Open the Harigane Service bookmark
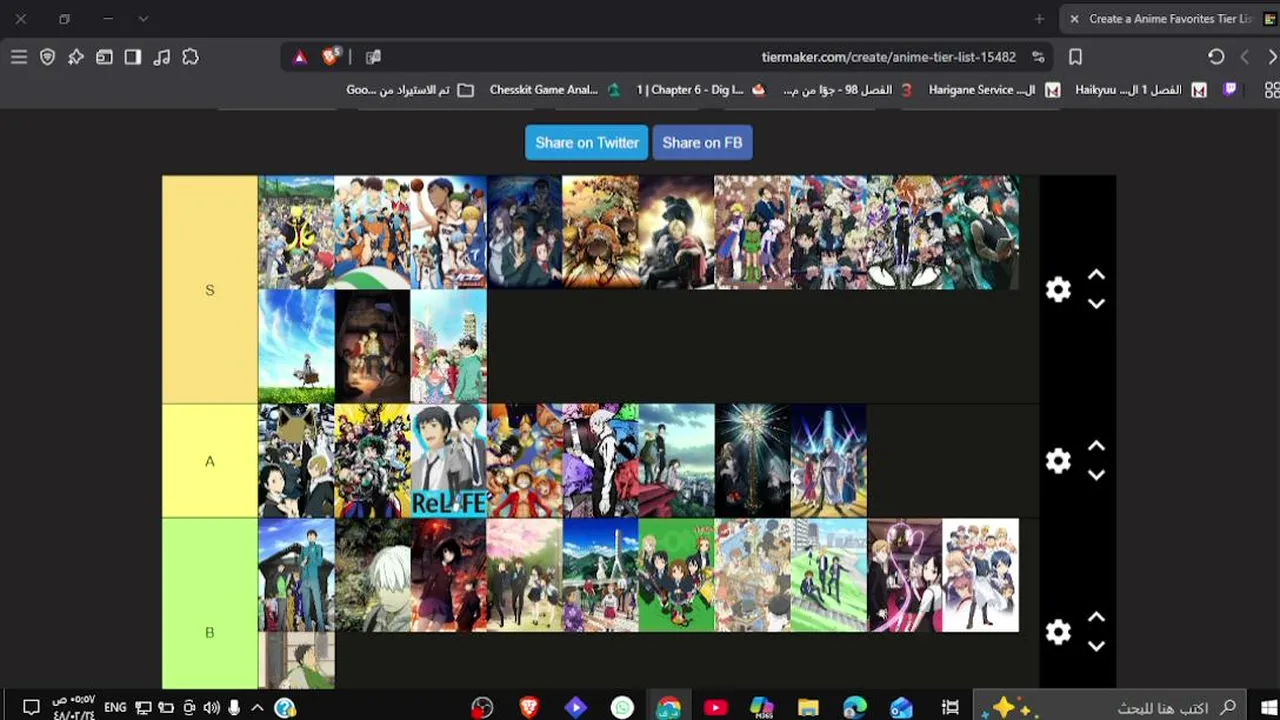 tap(994, 90)
